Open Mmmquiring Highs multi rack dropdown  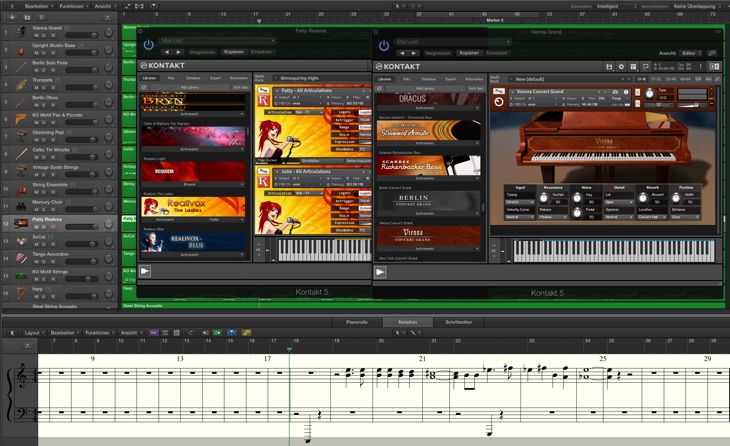pos(321,78)
